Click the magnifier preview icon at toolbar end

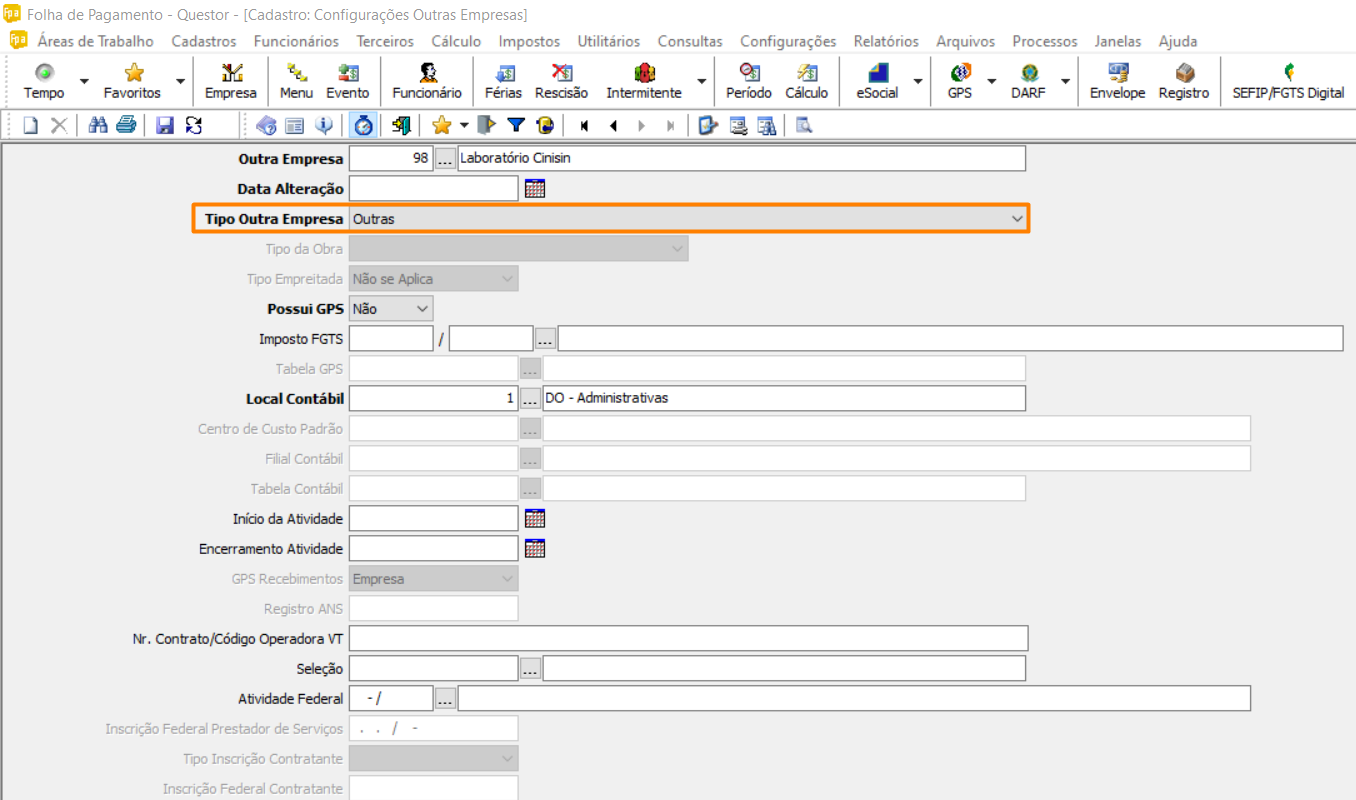click(804, 125)
